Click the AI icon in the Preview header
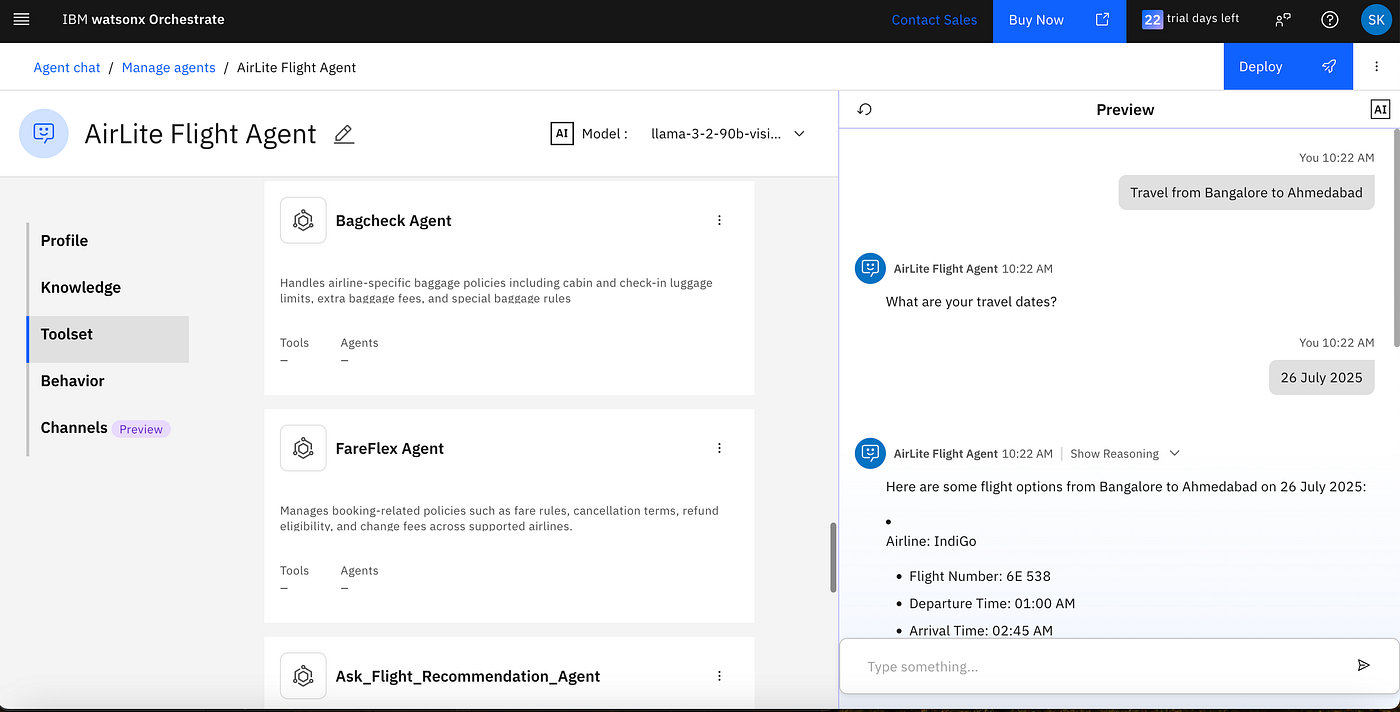 click(1380, 109)
